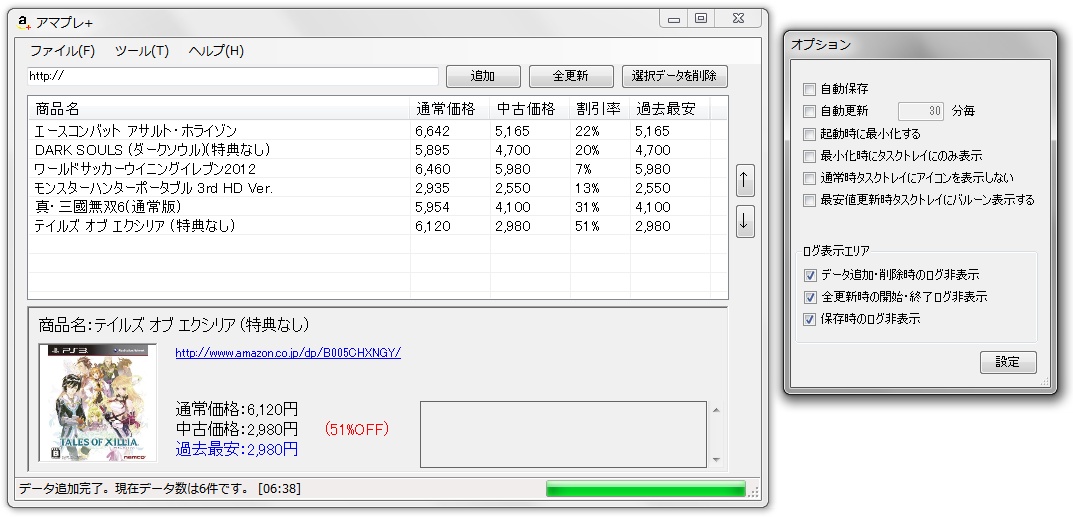
Task: Click inside the empty log text area
Action: point(563,434)
